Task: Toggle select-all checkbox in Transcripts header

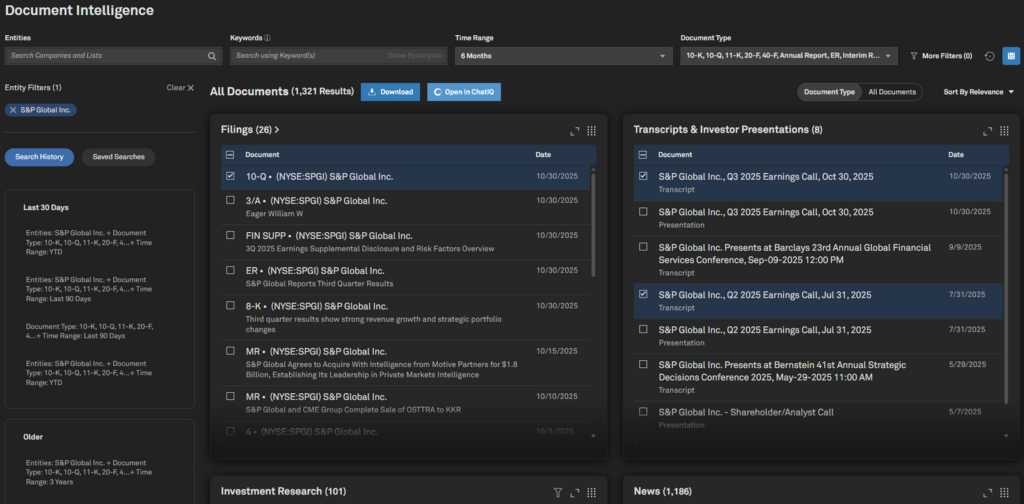Action: tap(643, 155)
